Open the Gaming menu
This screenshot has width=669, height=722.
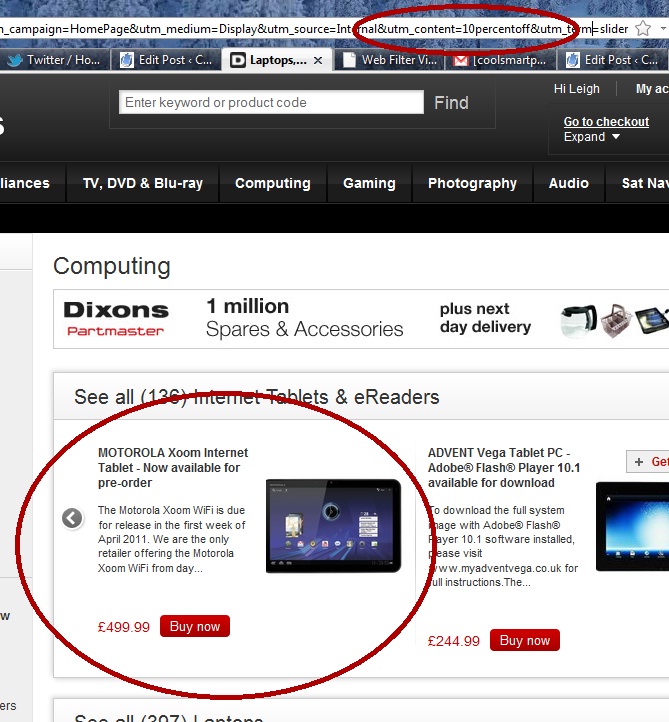coord(369,183)
